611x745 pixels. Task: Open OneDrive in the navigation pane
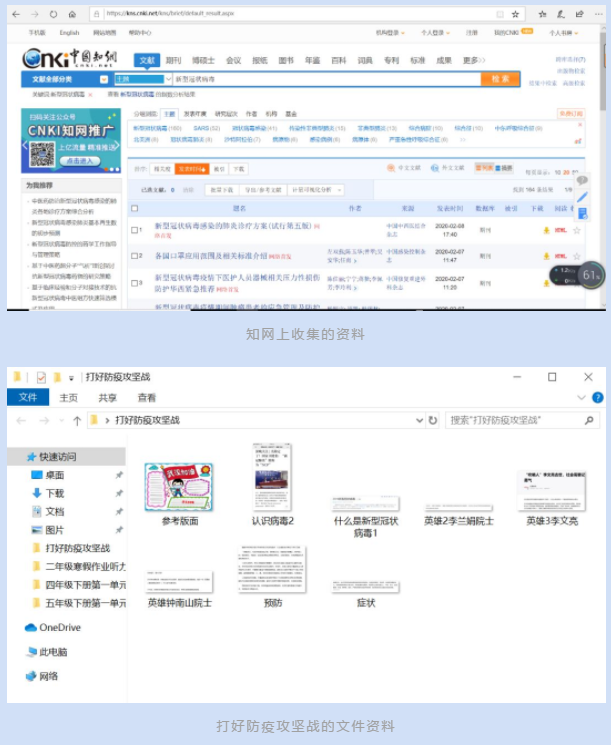[x=59, y=628]
